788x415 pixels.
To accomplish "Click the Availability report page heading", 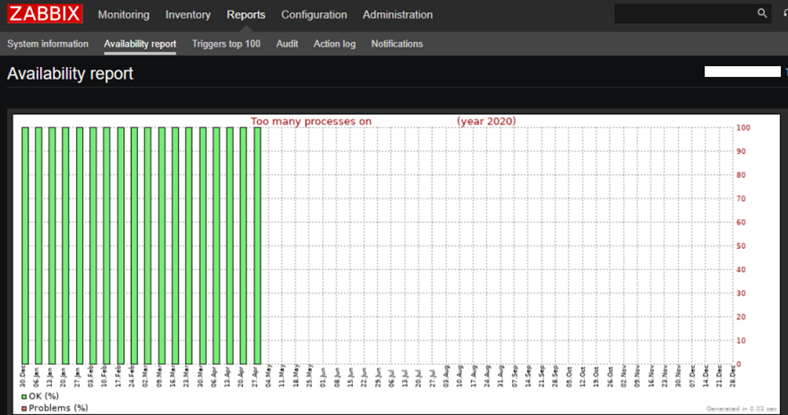I will [x=70, y=74].
